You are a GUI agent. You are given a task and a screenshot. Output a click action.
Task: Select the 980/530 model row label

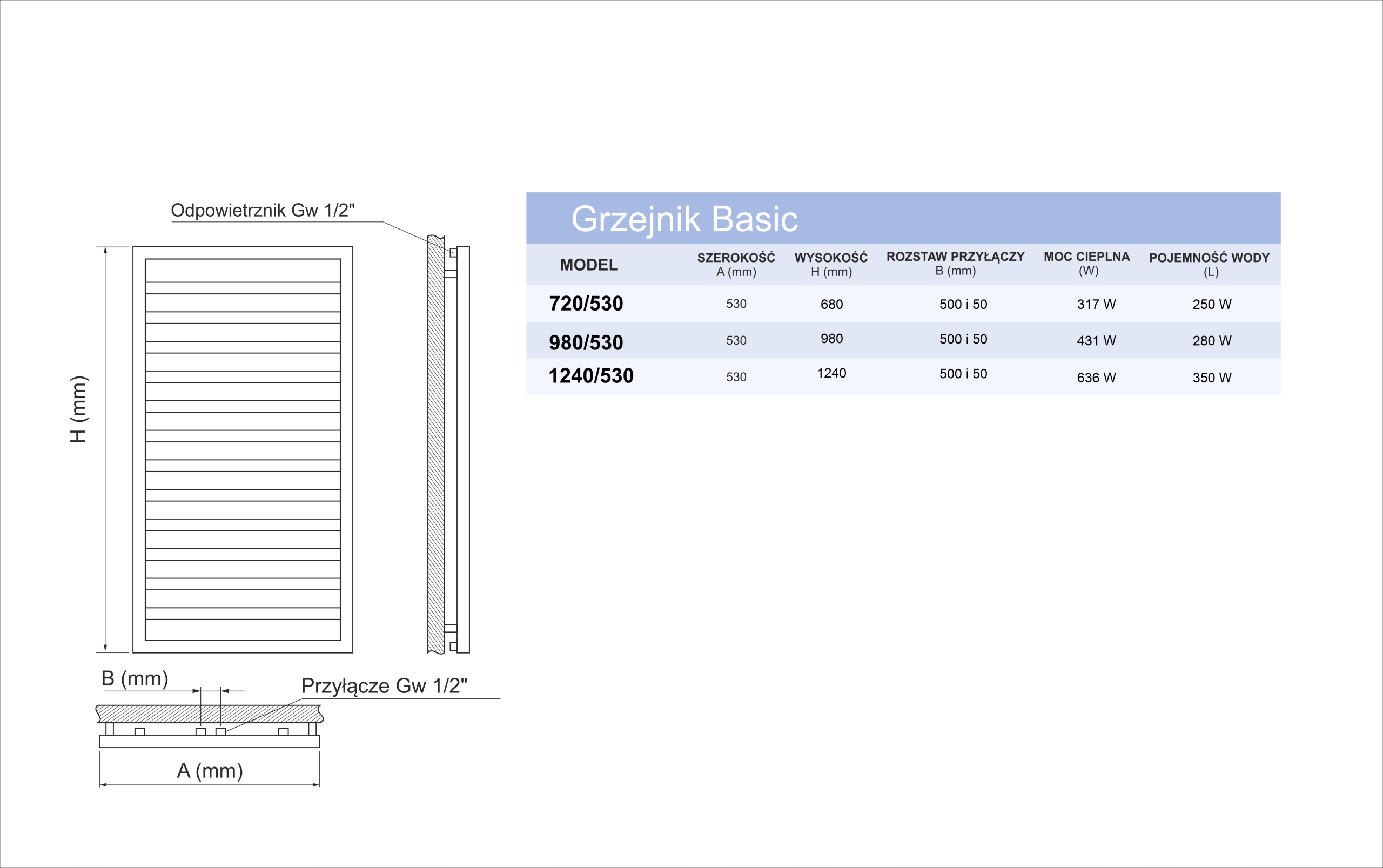pyautogui.click(x=586, y=343)
